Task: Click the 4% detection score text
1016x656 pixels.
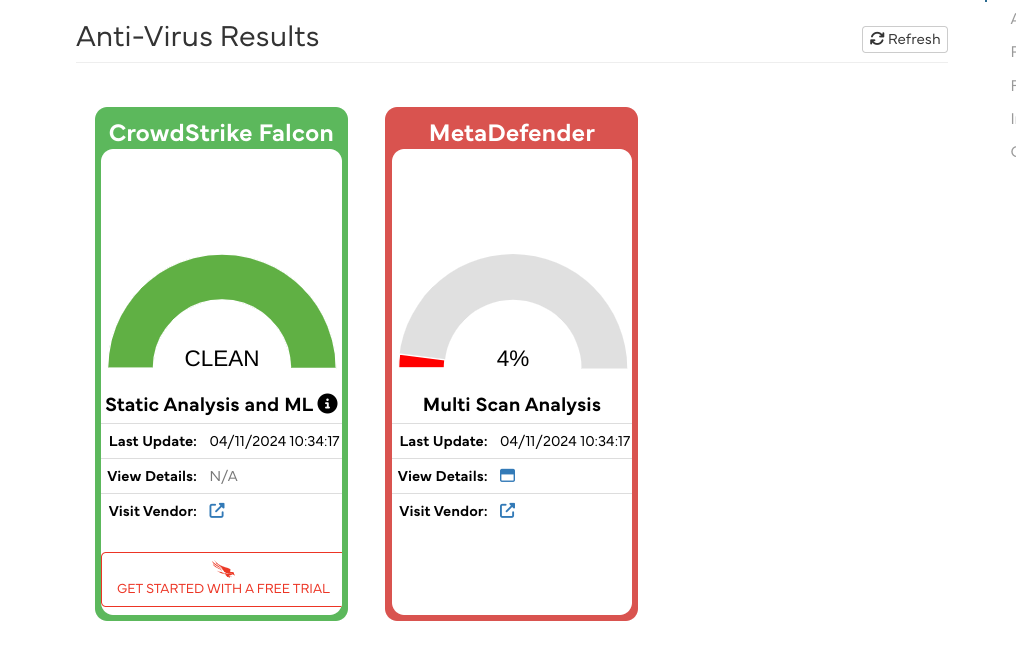Action: coord(512,358)
